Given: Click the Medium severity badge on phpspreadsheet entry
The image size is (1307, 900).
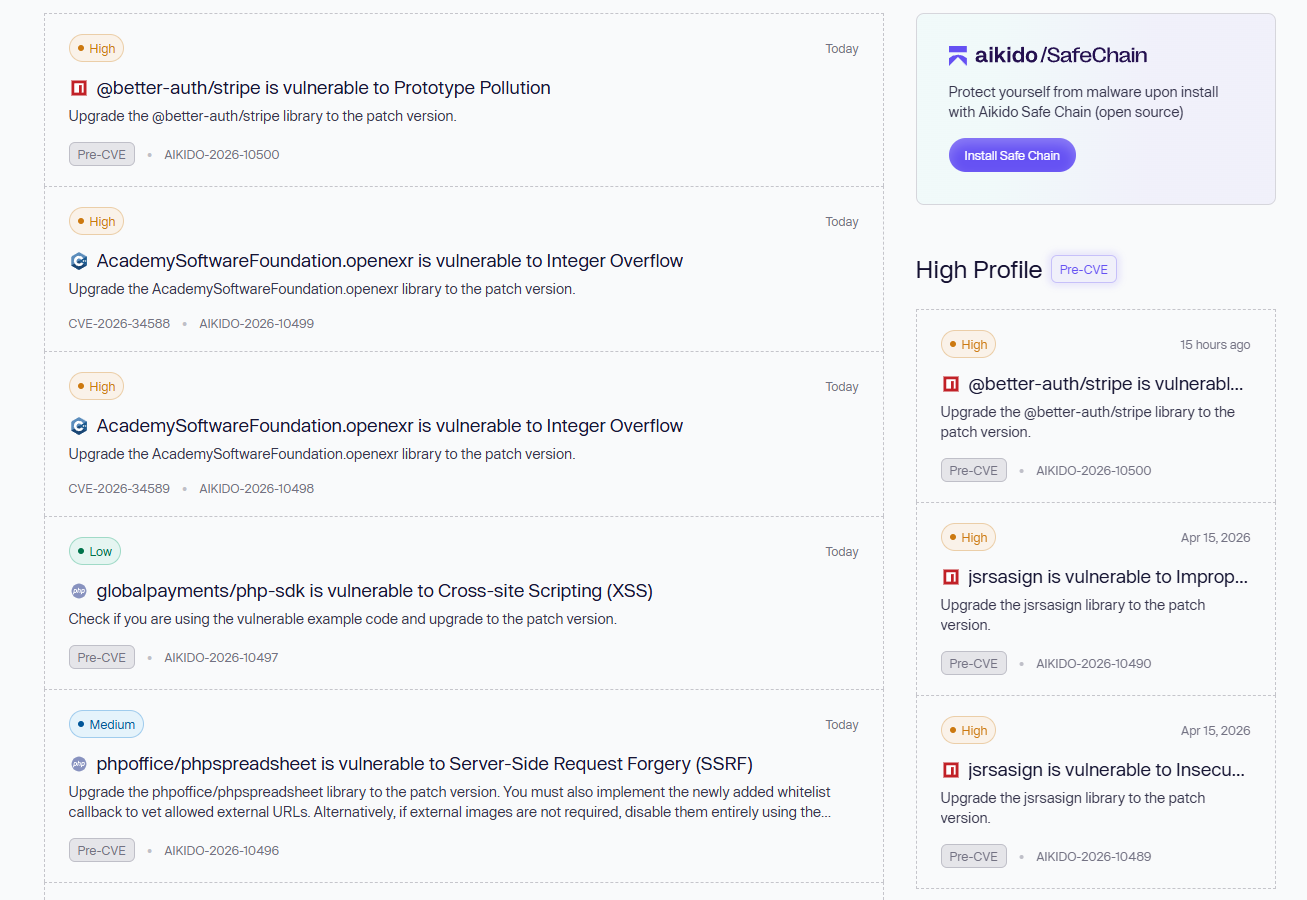Looking at the screenshot, I should [x=106, y=724].
